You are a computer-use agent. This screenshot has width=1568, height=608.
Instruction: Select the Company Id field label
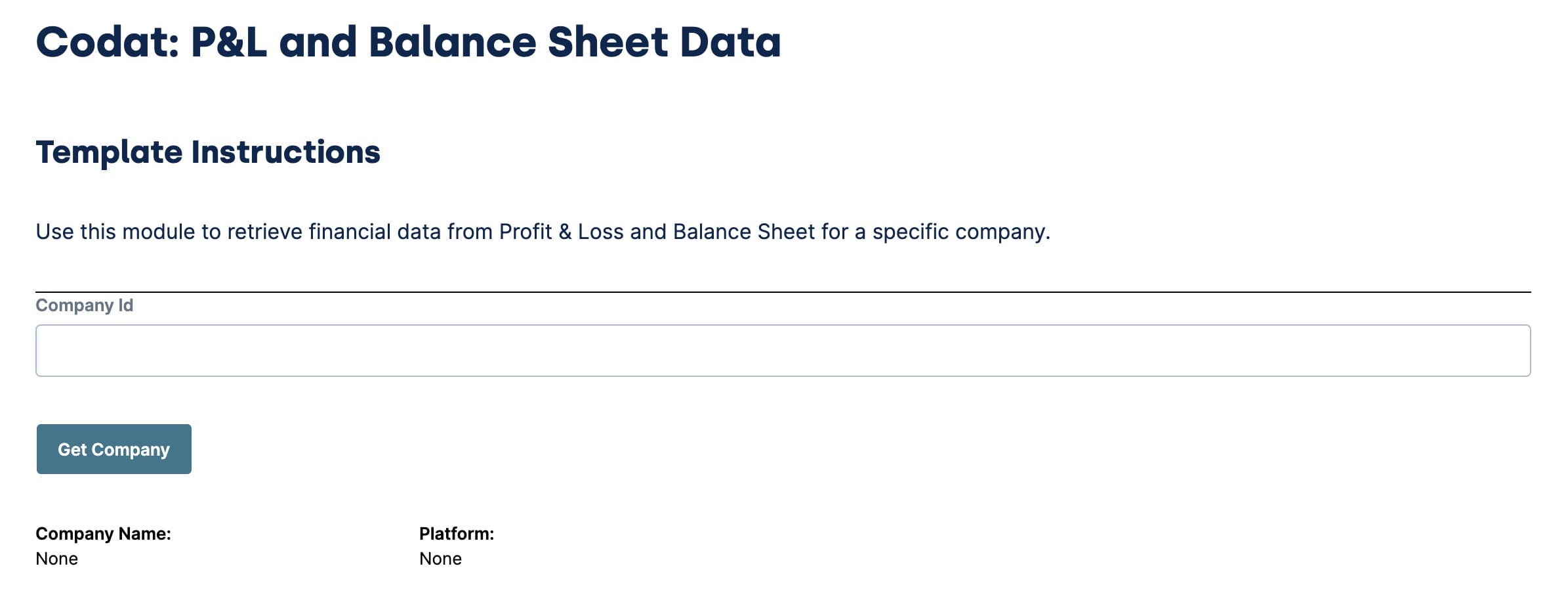84,305
